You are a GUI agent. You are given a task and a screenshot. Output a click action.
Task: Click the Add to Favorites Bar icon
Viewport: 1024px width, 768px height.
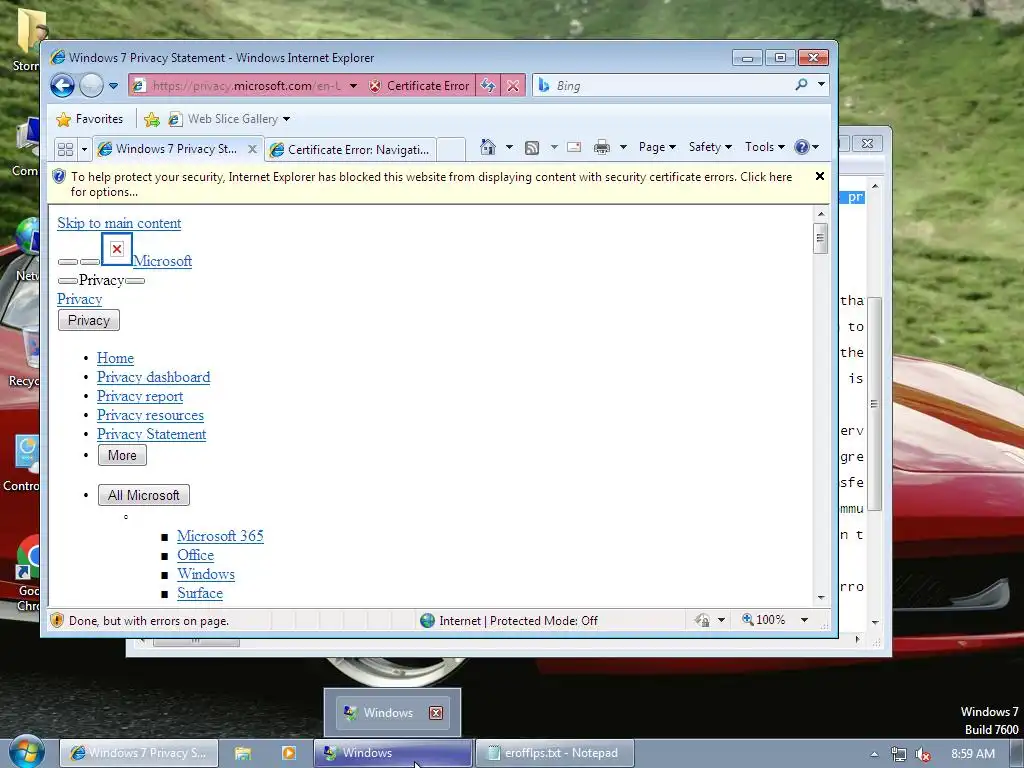(x=152, y=119)
